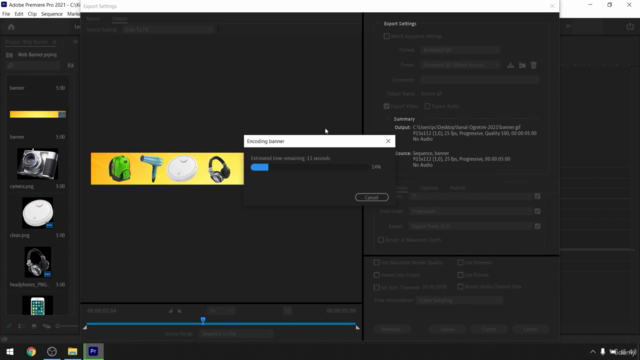The width and height of the screenshot is (640, 360).
Task: Open the Preset dropdown
Action: coord(460,65)
